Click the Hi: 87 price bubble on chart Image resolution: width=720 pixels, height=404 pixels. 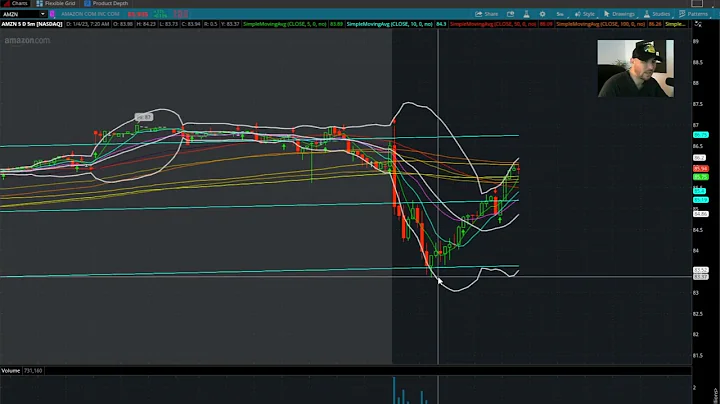pos(144,117)
